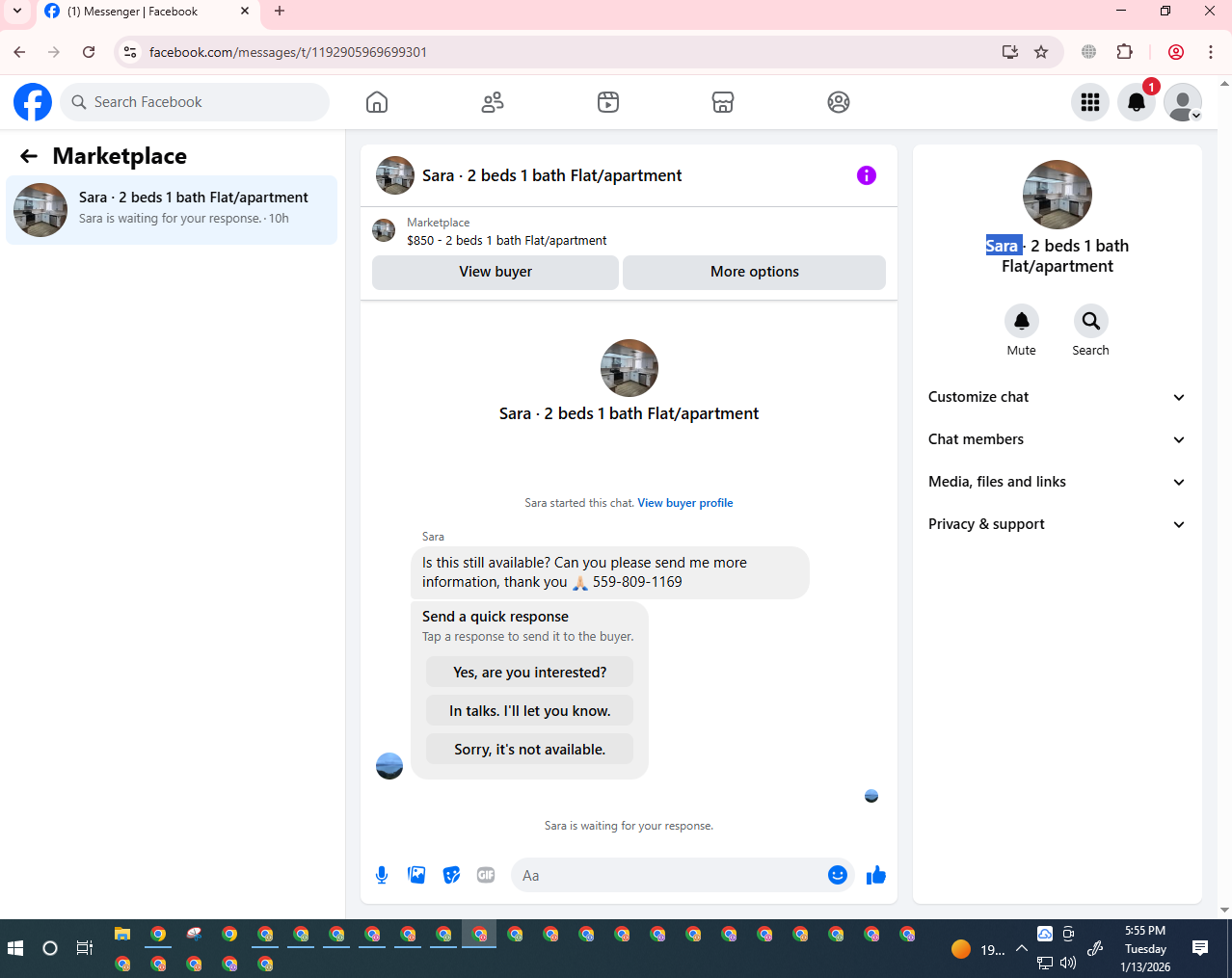Expand Media, files and links section

click(x=1058, y=482)
